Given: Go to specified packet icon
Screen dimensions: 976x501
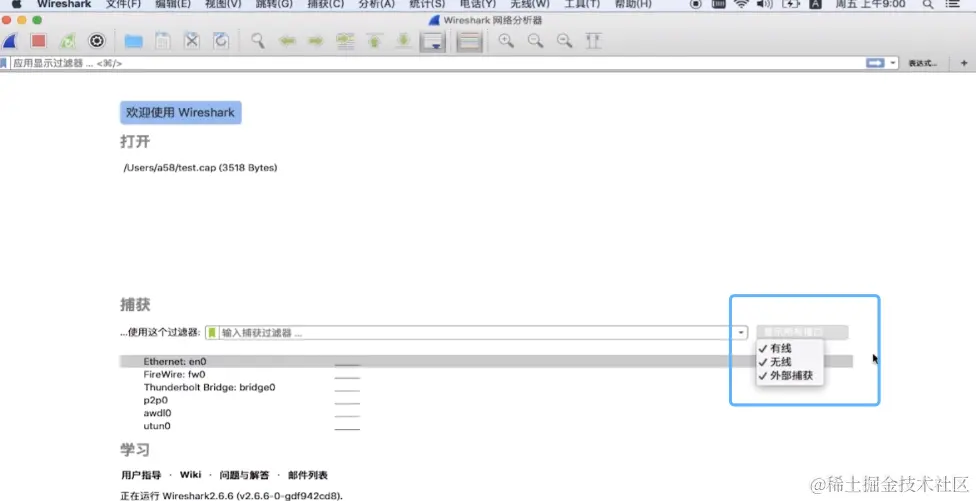Looking at the screenshot, I should click(345, 41).
